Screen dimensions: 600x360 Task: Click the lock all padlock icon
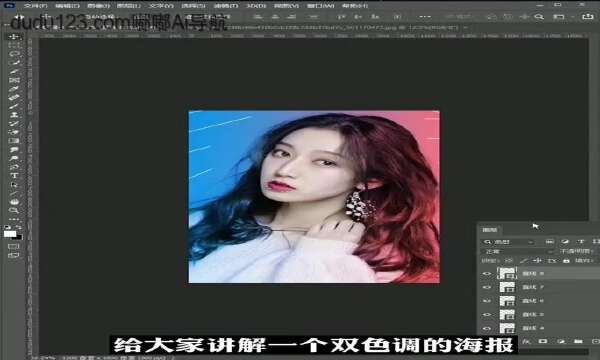pos(566,261)
